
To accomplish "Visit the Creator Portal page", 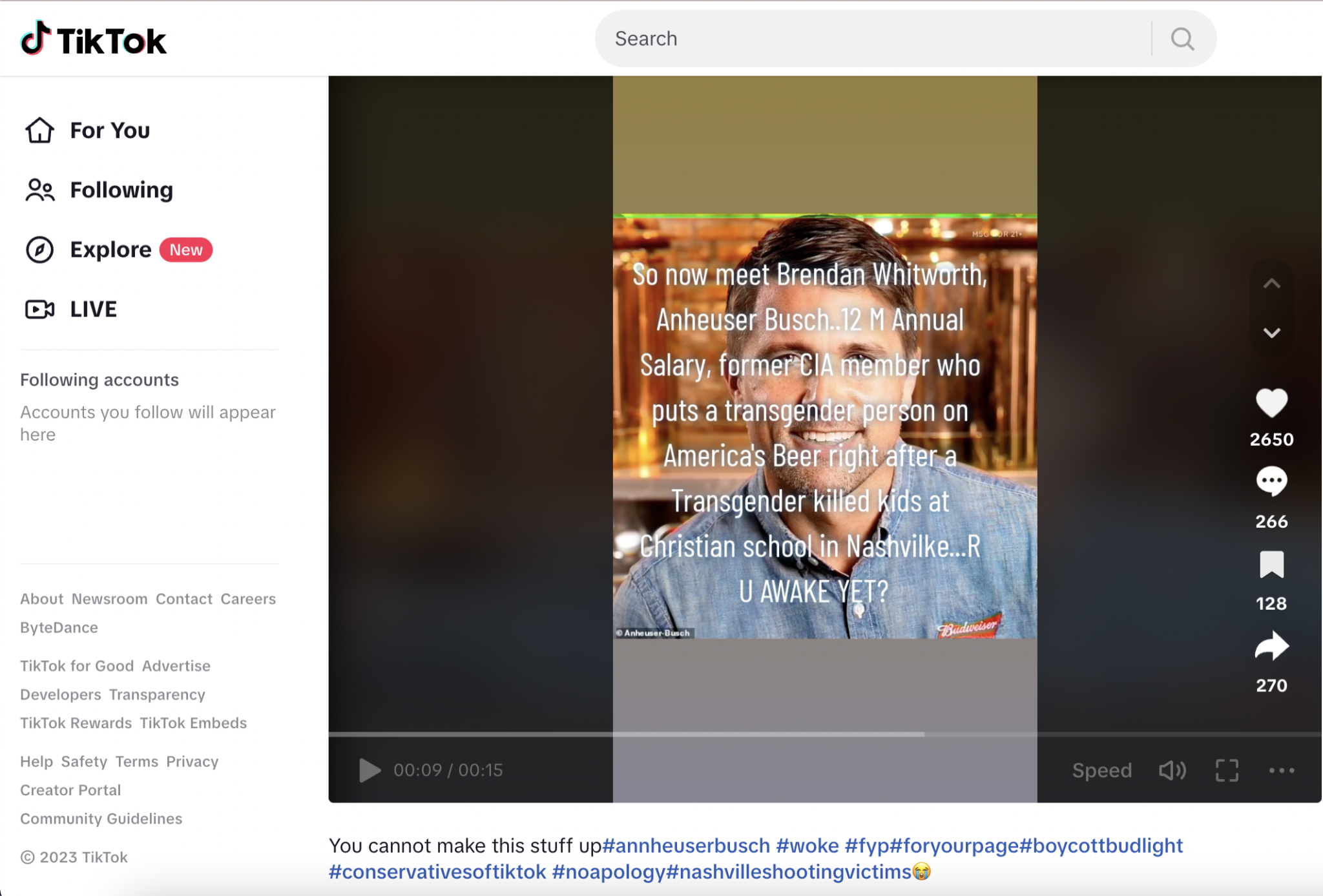I will [x=70, y=789].
